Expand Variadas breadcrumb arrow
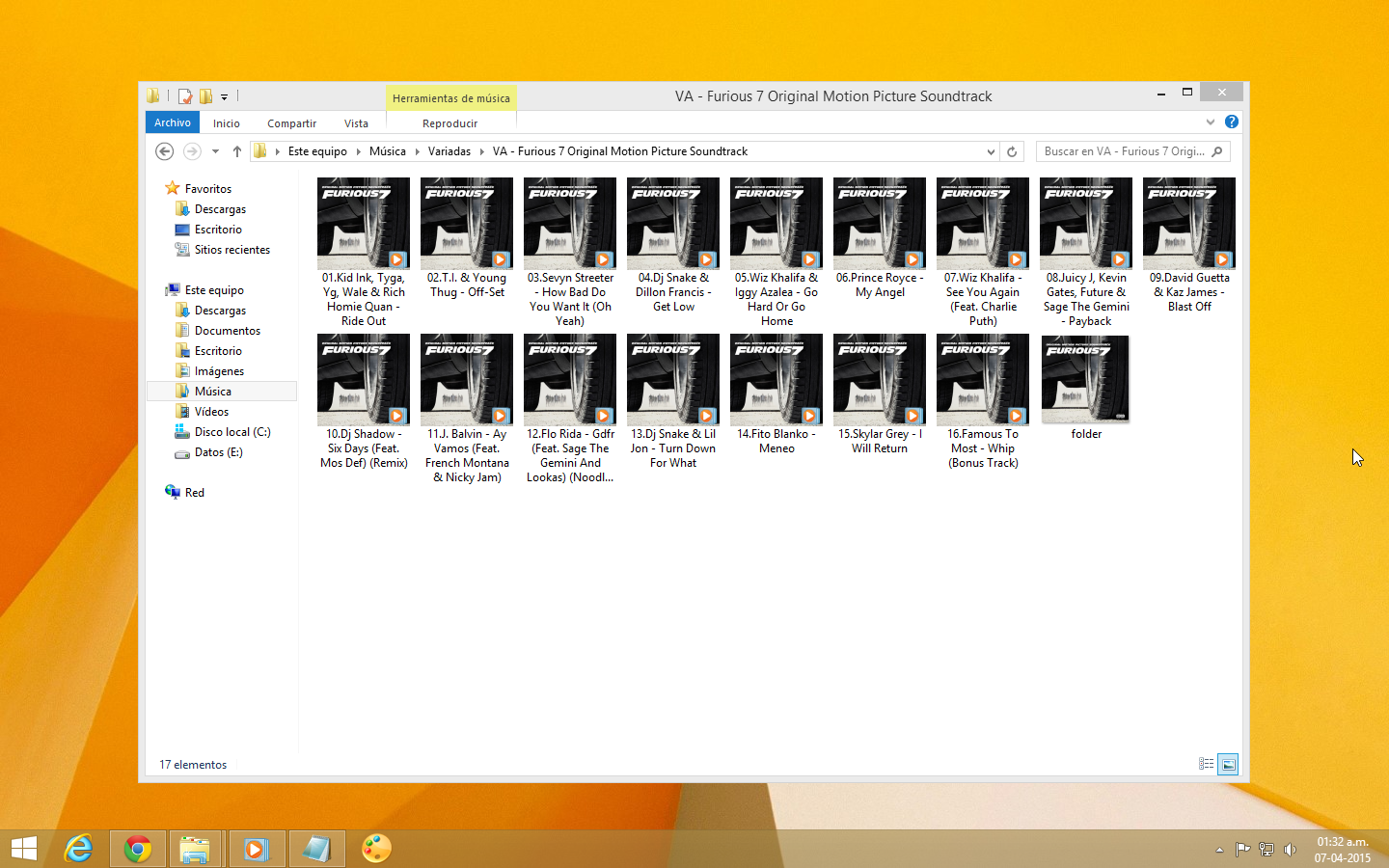 [481, 151]
